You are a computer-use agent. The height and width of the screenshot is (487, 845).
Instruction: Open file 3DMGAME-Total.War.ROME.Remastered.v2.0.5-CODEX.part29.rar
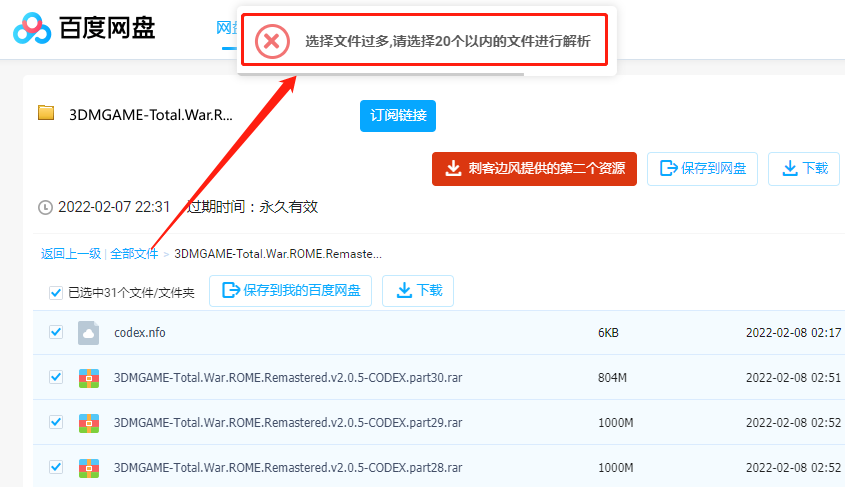point(288,422)
